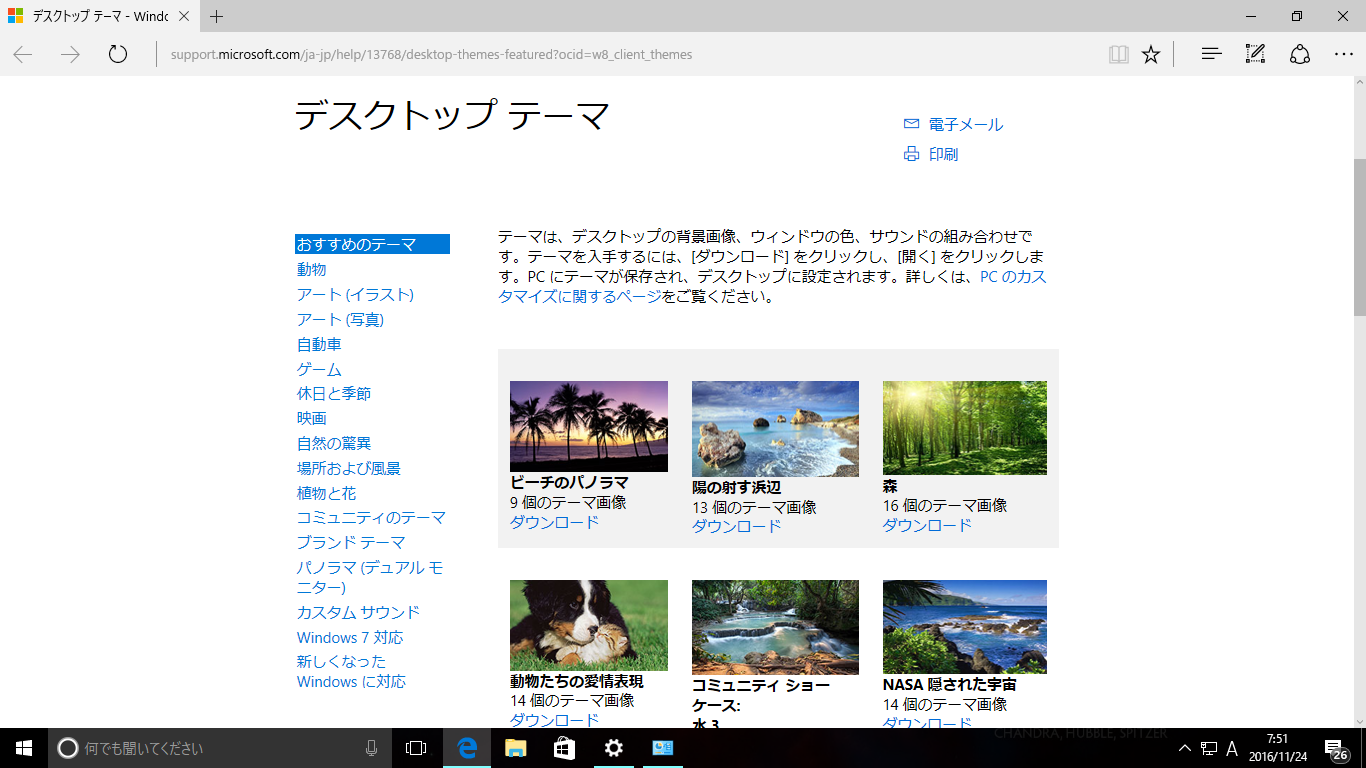Select the Make a Web Note tool
This screenshot has width=1366, height=768.
tap(1254, 54)
